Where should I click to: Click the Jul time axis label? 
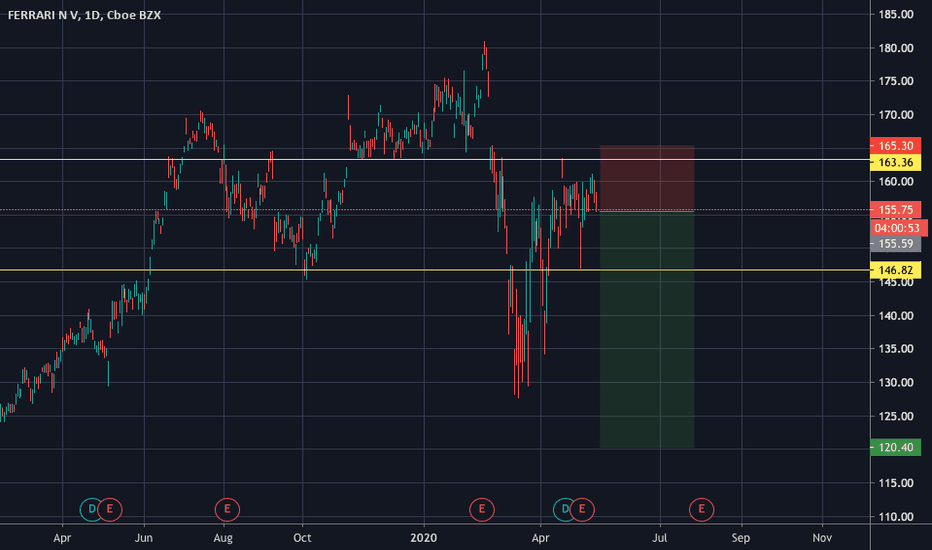tap(660, 538)
